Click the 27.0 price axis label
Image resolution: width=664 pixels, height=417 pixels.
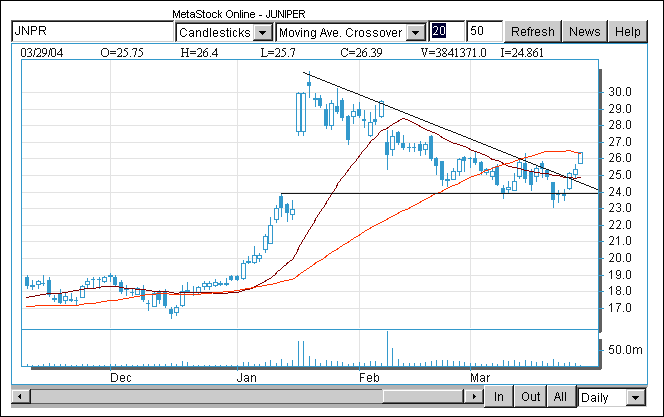[x=620, y=142]
